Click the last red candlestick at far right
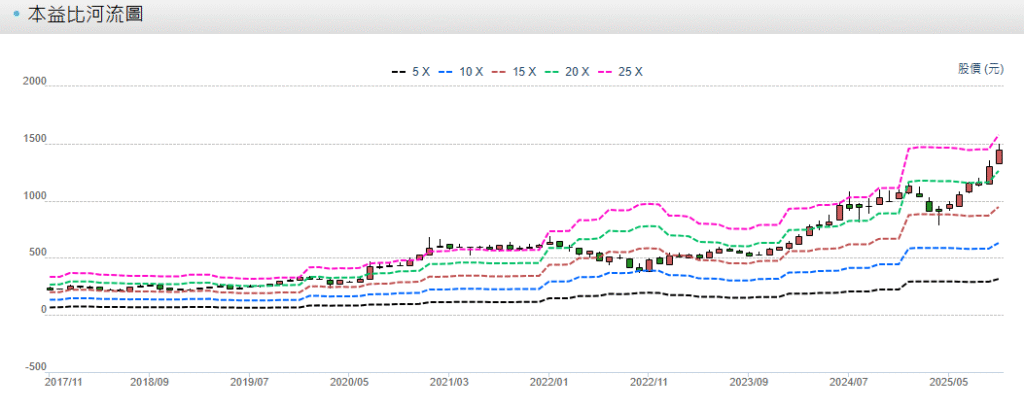 point(999,156)
